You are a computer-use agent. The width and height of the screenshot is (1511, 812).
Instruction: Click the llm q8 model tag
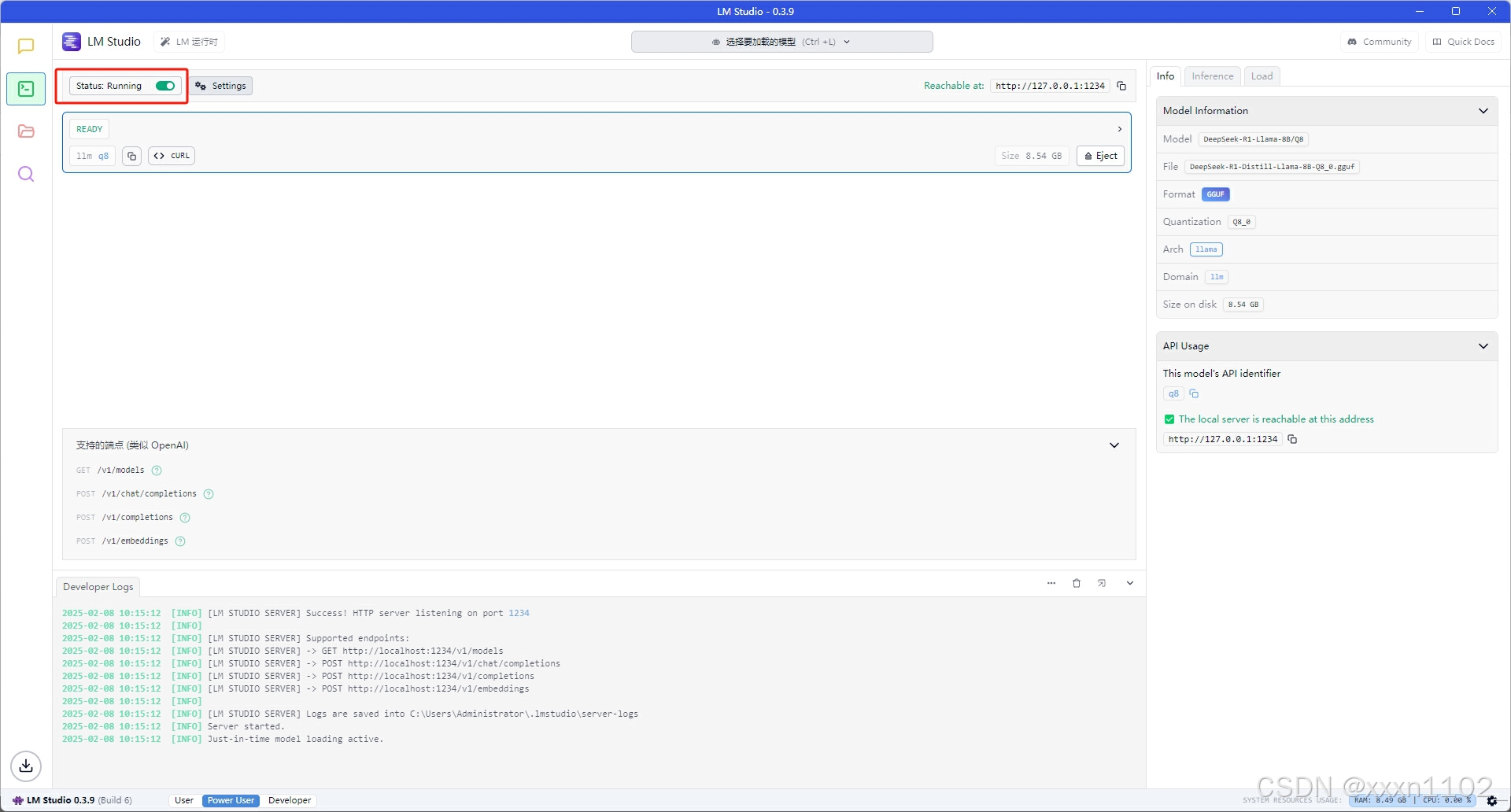tap(93, 156)
